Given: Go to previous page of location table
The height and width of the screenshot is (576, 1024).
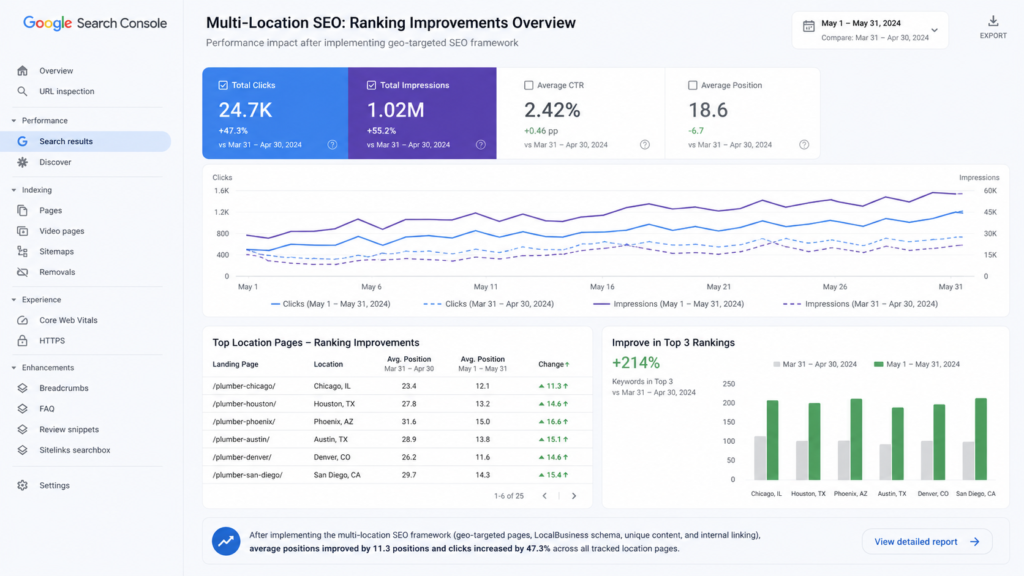Looking at the screenshot, I should click(x=545, y=496).
